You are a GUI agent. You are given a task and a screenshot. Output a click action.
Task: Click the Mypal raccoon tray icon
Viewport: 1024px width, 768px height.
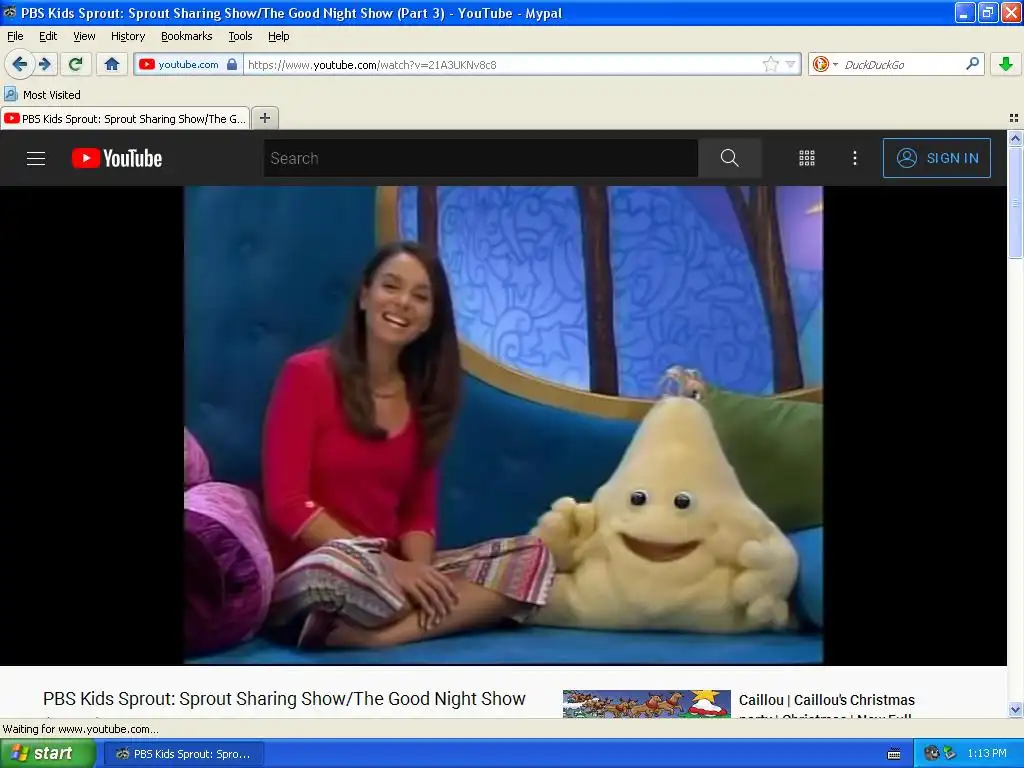pos(932,753)
